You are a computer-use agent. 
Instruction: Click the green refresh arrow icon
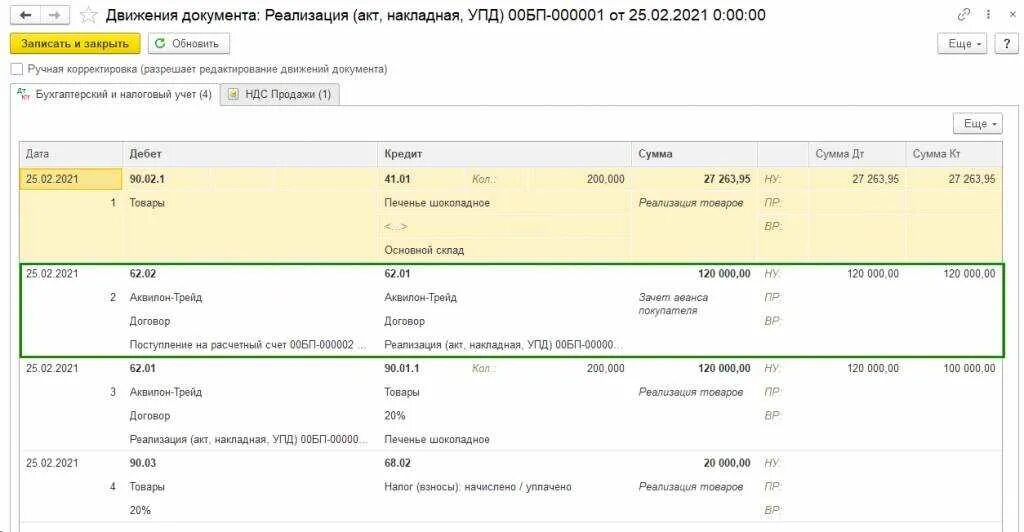tap(160, 44)
